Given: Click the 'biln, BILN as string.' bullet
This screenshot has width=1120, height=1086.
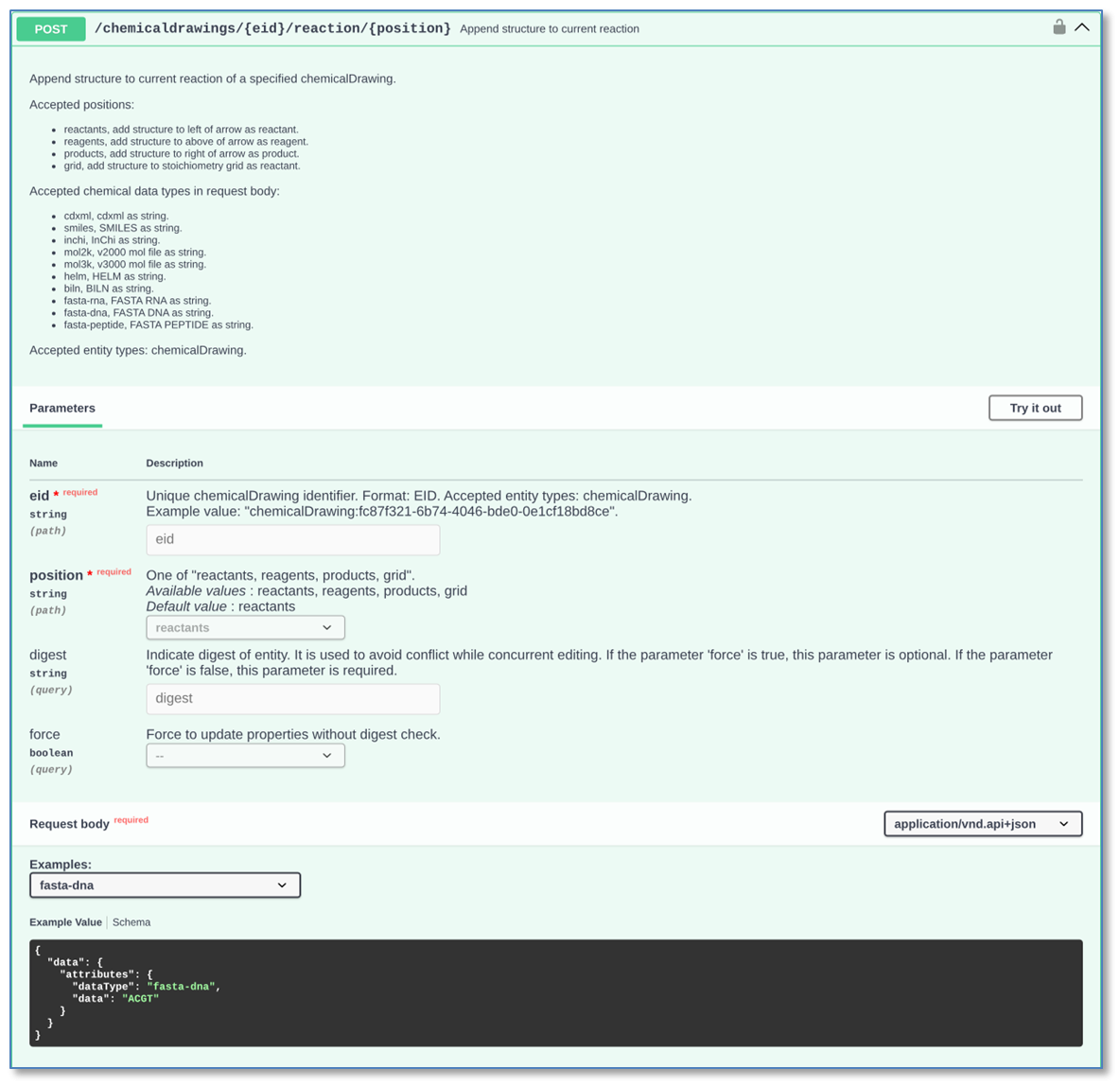Looking at the screenshot, I should (x=109, y=289).
